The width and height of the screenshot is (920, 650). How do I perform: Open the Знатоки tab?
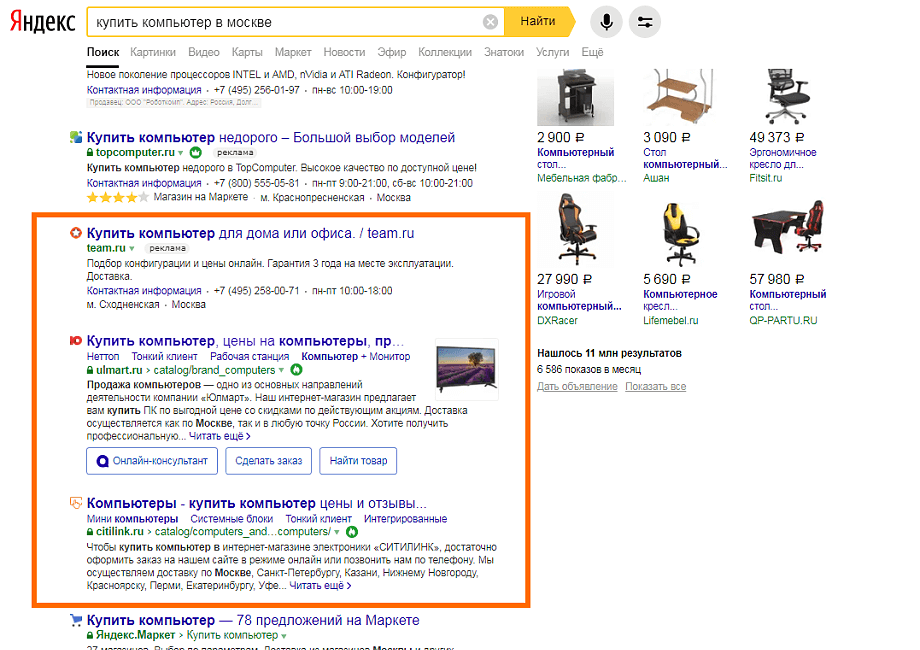click(x=504, y=52)
